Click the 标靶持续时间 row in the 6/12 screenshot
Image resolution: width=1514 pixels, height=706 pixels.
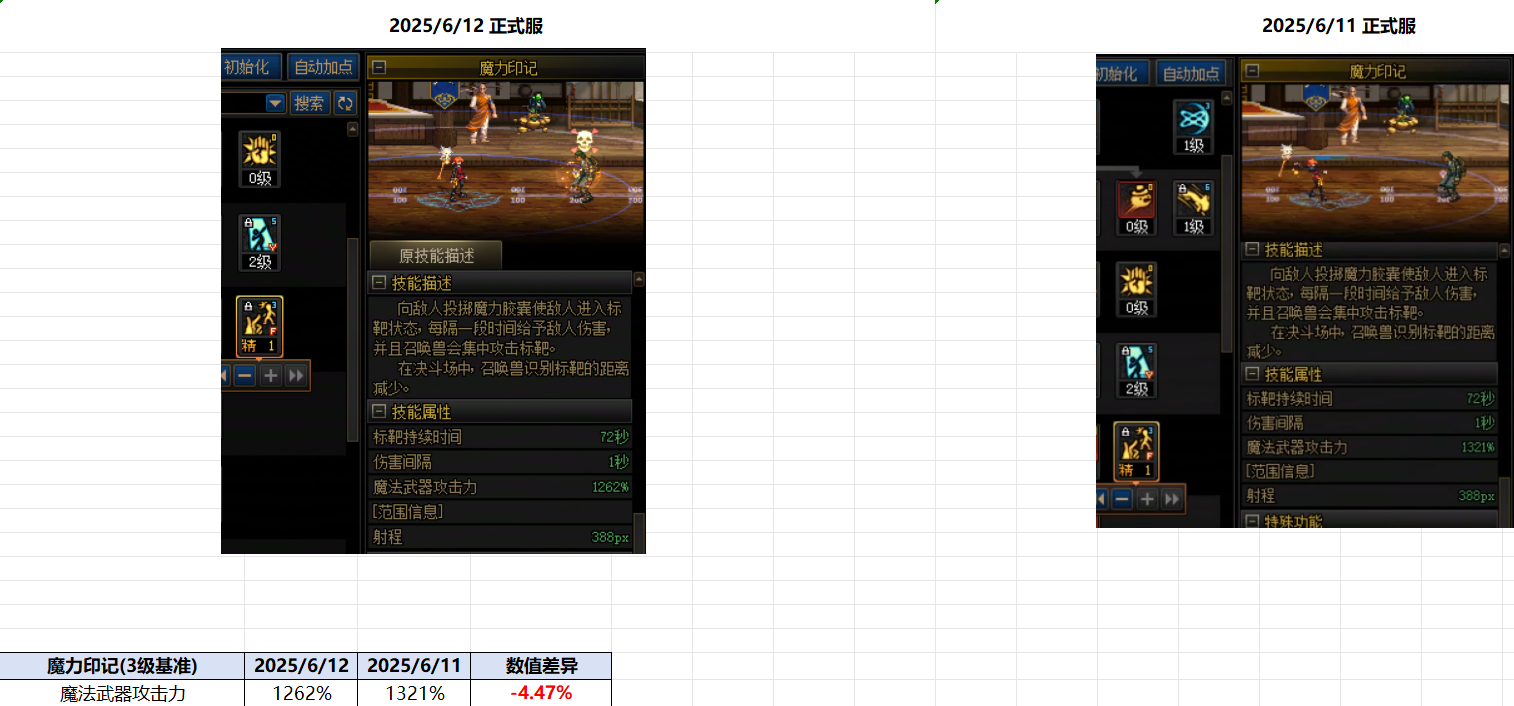tap(501, 437)
